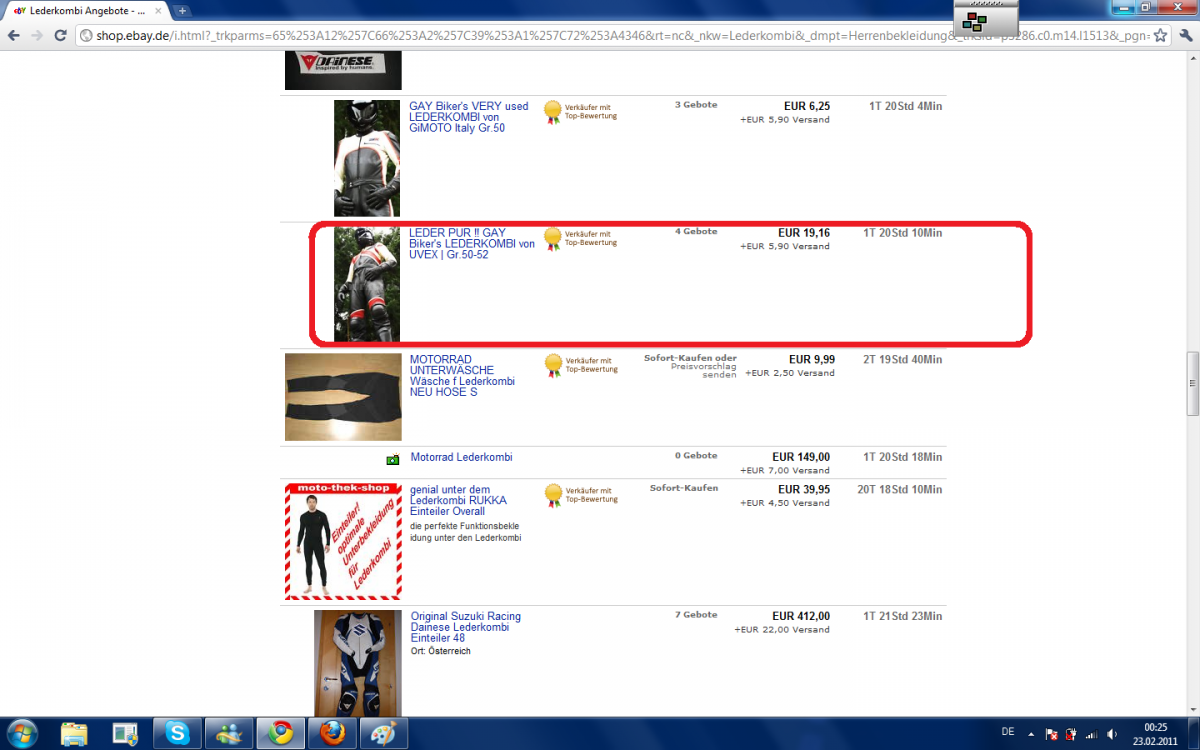The height and width of the screenshot is (750, 1200).
Task: Close the Lederkombi Angebote tab
Action: (x=159, y=10)
